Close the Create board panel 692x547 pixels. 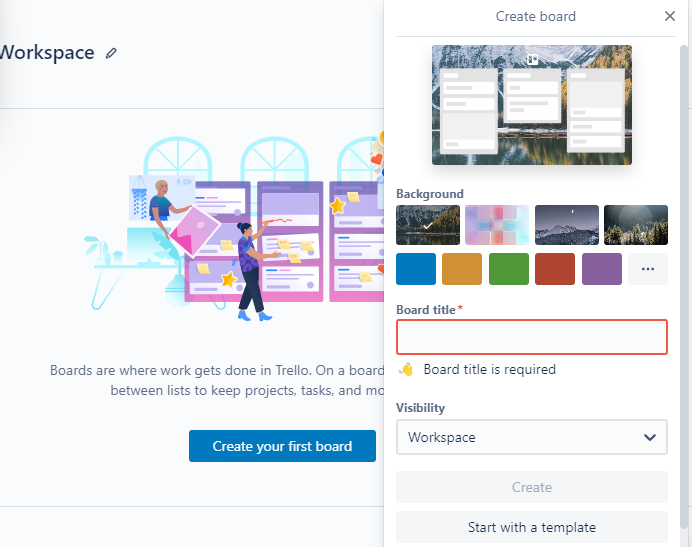click(669, 16)
